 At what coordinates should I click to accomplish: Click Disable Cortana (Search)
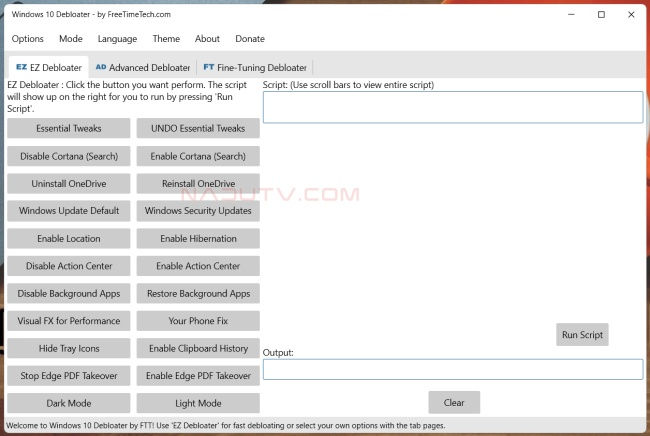pyautogui.click(x=69, y=156)
